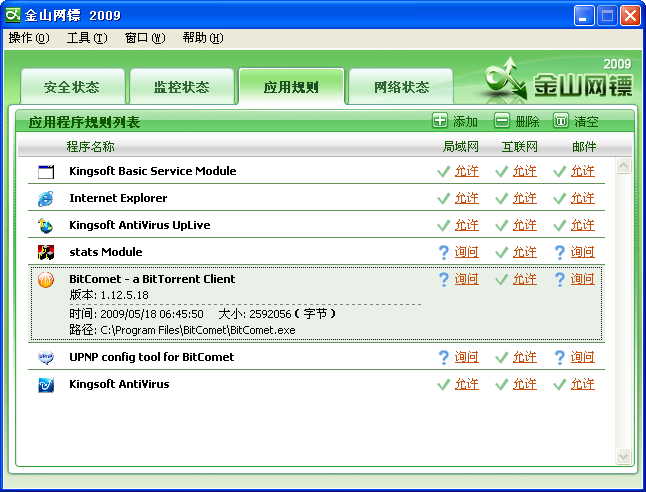
Task: Click the Kingsoft AntiVirus UpLive globe icon
Action: [x=46, y=225]
